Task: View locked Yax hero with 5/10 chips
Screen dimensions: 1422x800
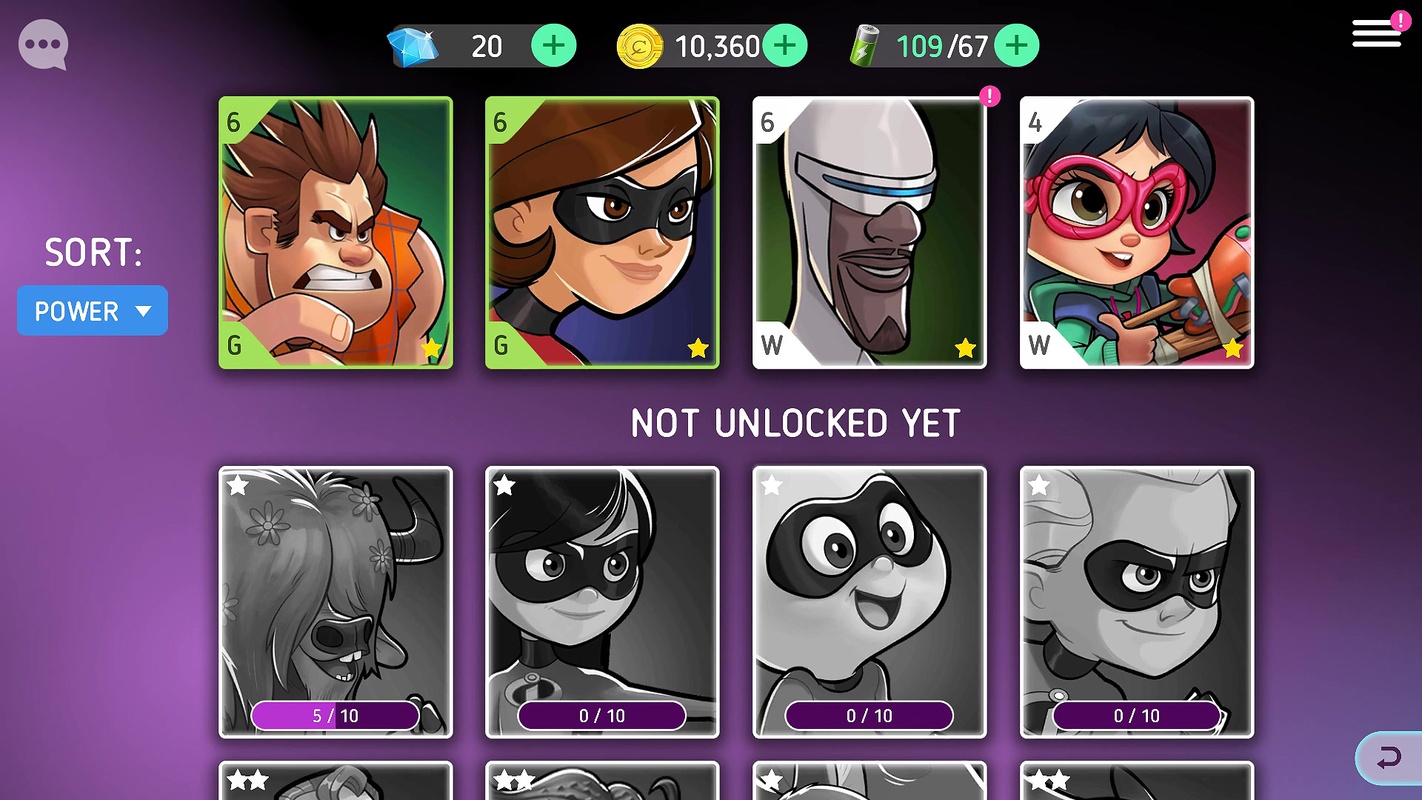Action: tap(336, 602)
